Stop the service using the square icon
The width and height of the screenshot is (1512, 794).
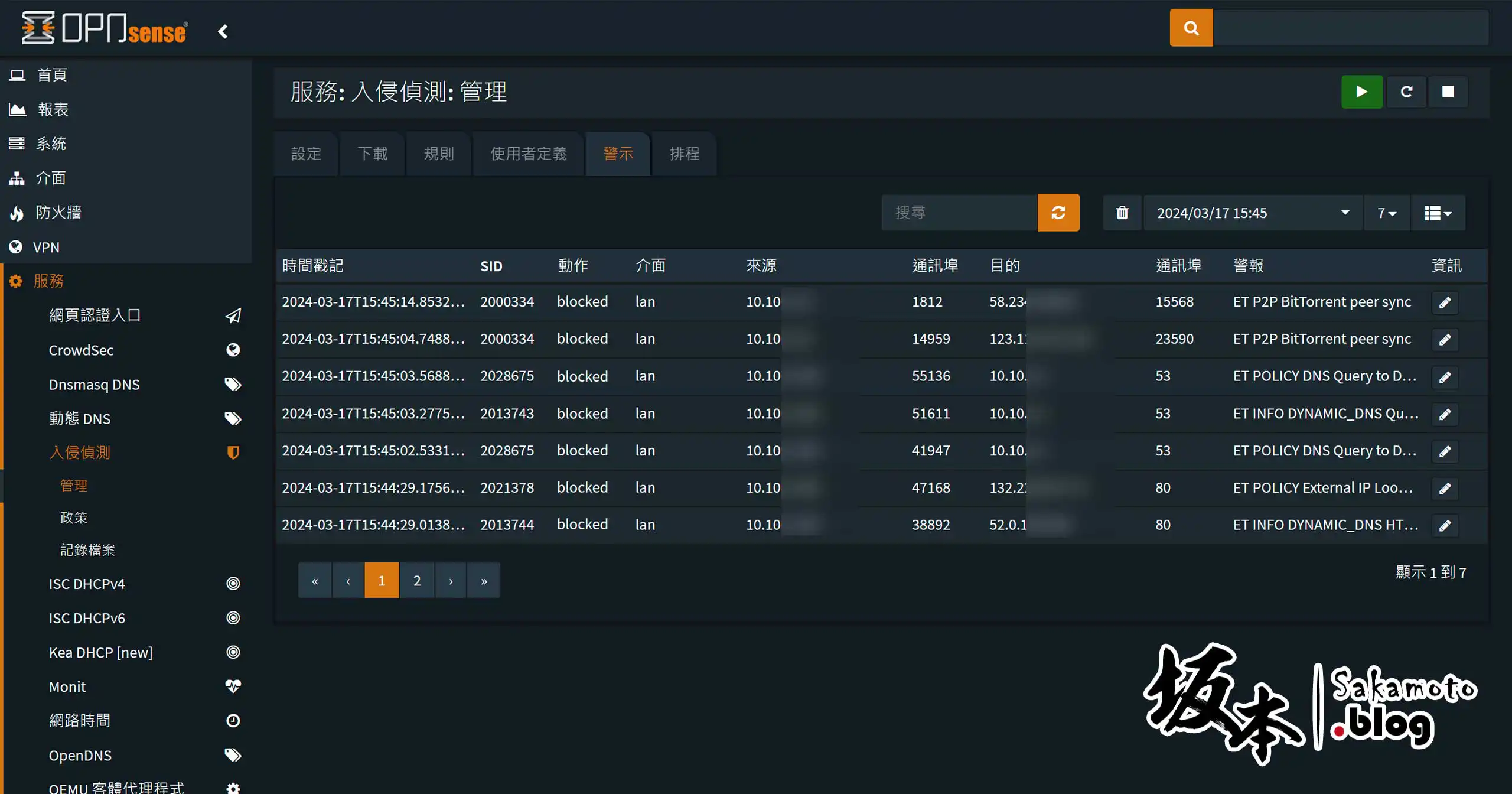pyautogui.click(x=1448, y=92)
